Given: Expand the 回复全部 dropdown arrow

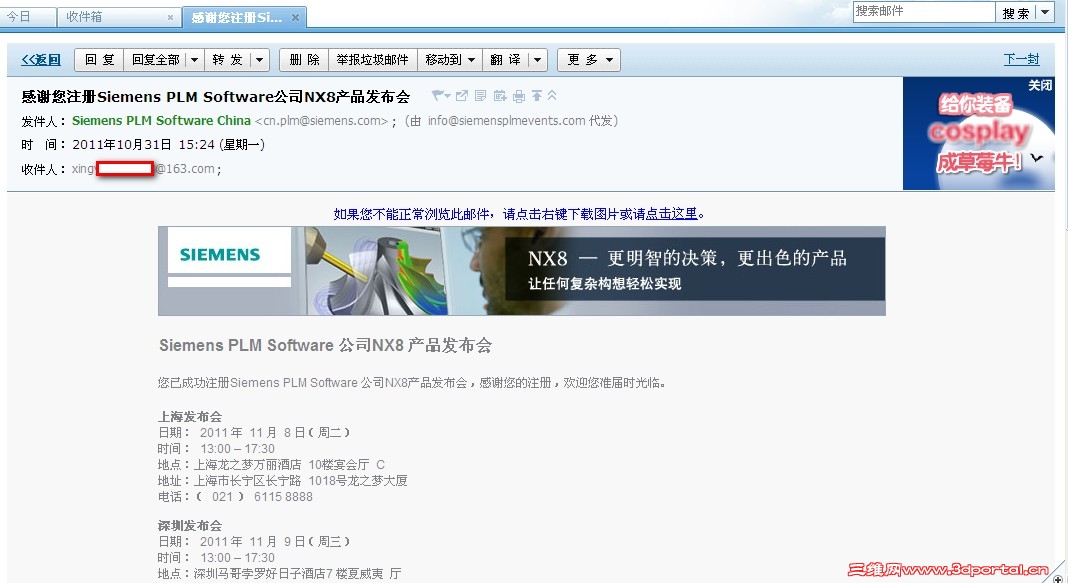Looking at the screenshot, I should click(x=195, y=60).
